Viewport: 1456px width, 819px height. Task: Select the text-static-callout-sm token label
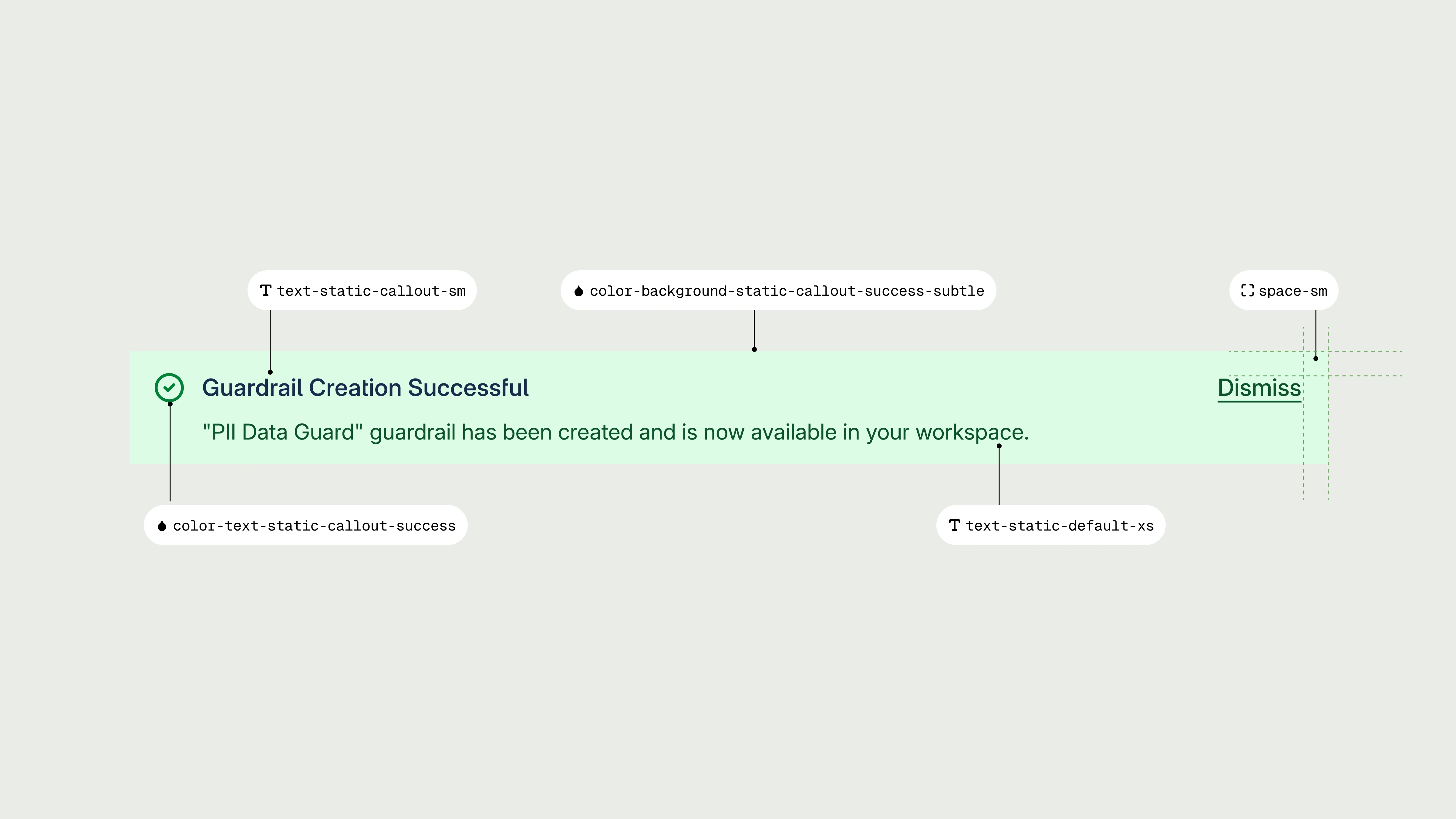point(371,291)
